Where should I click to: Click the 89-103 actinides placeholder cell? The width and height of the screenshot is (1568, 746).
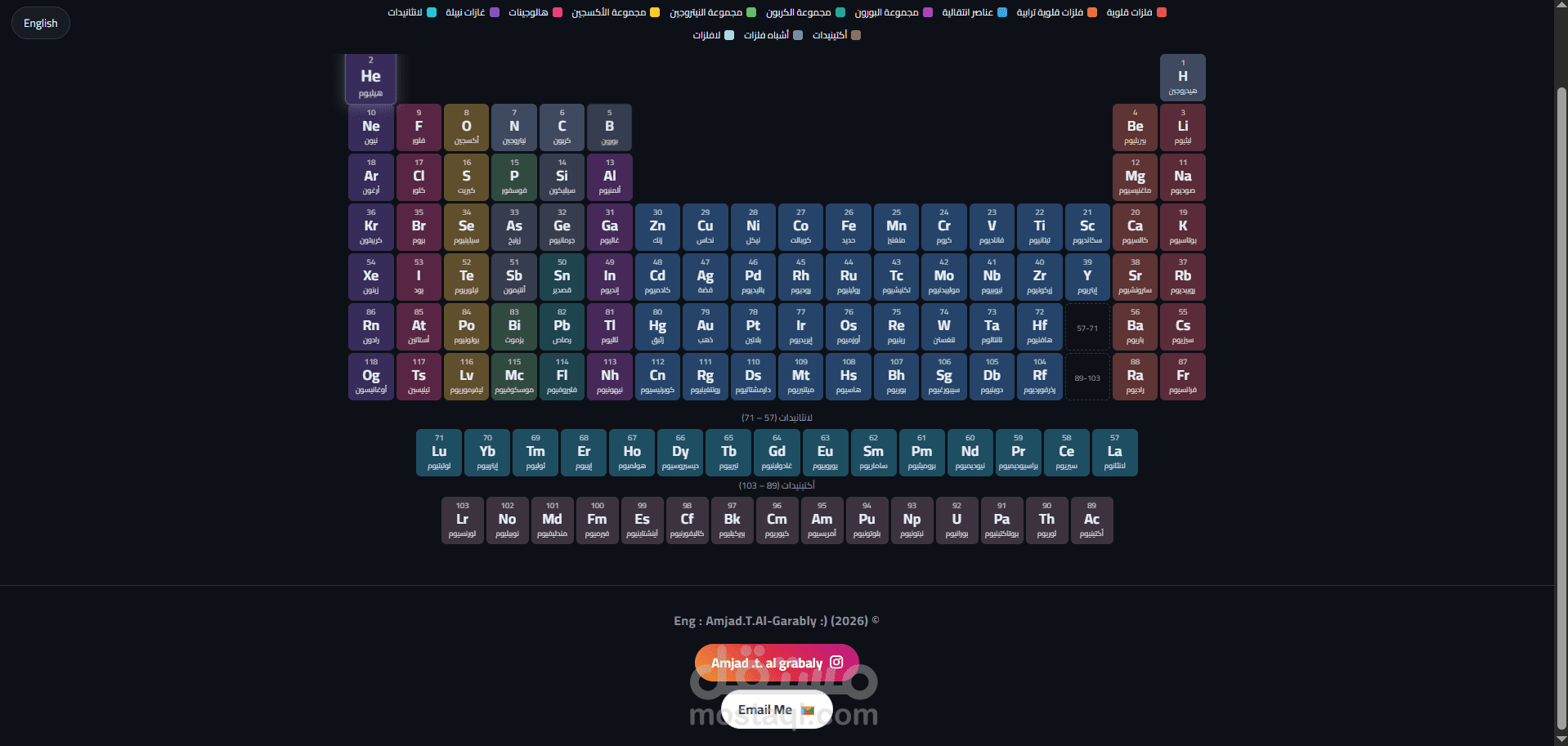(x=1087, y=377)
